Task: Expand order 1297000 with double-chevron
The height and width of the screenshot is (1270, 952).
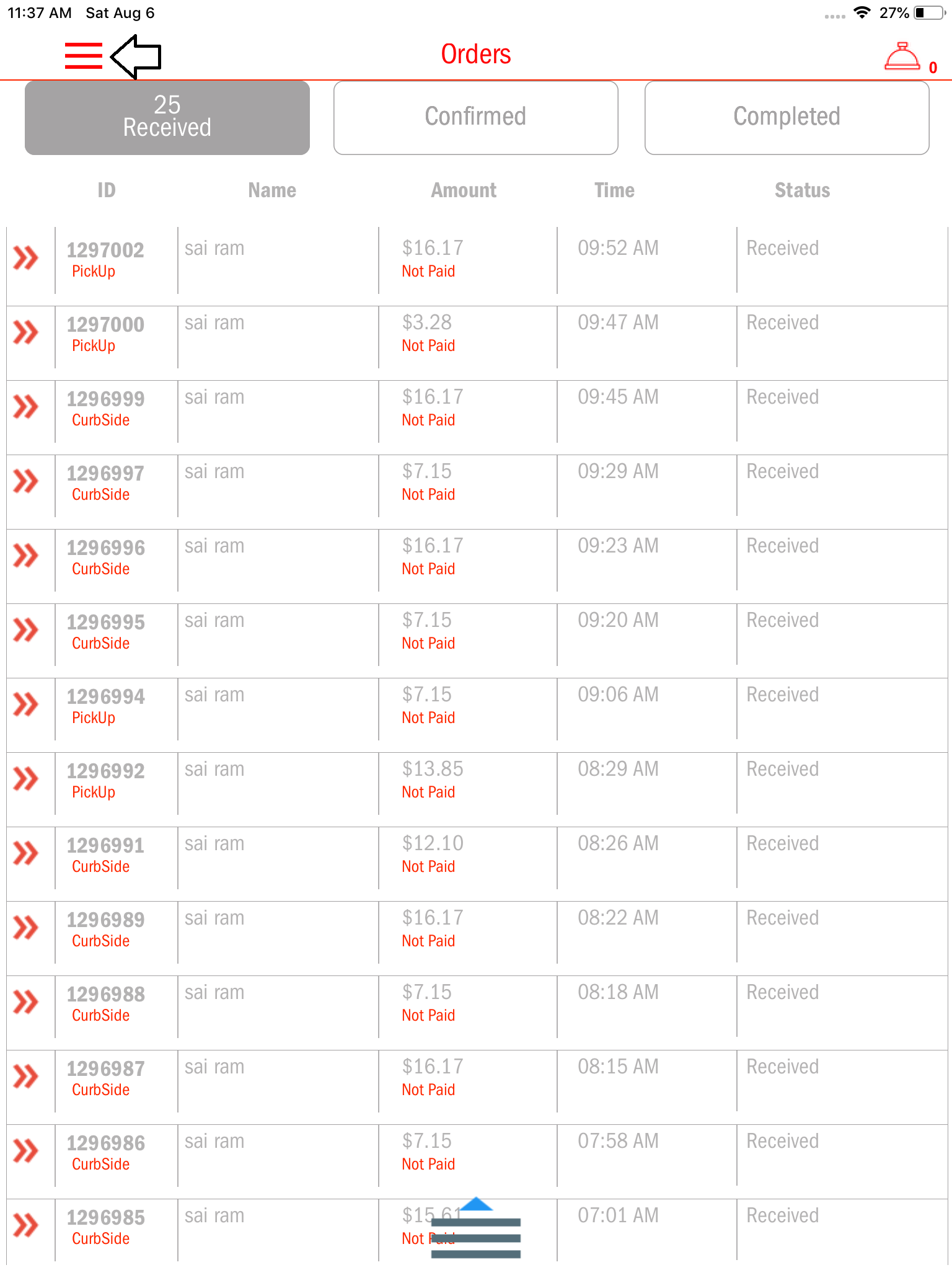Action: [x=26, y=332]
